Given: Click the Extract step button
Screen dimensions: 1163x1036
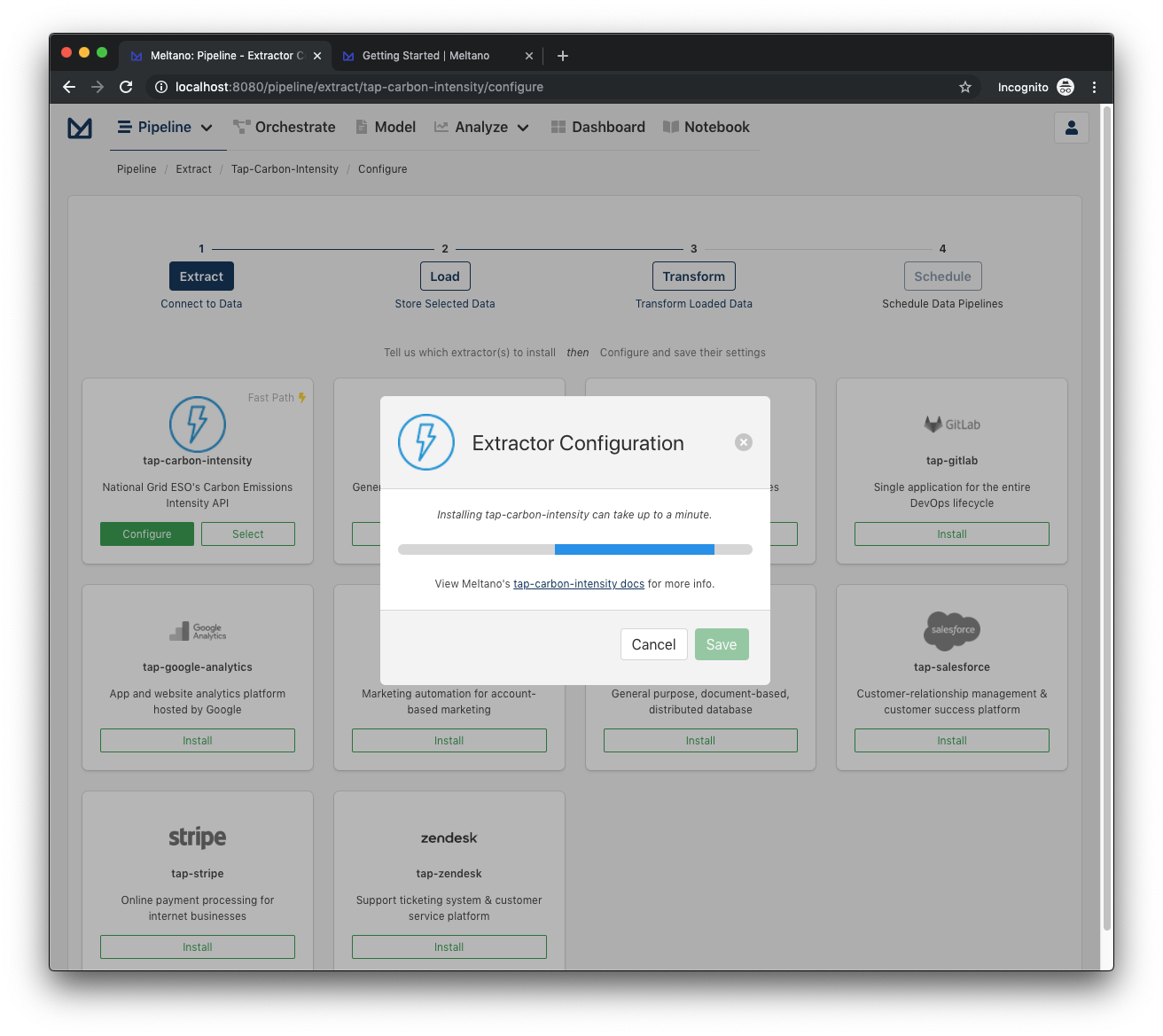Looking at the screenshot, I should 201,277.
